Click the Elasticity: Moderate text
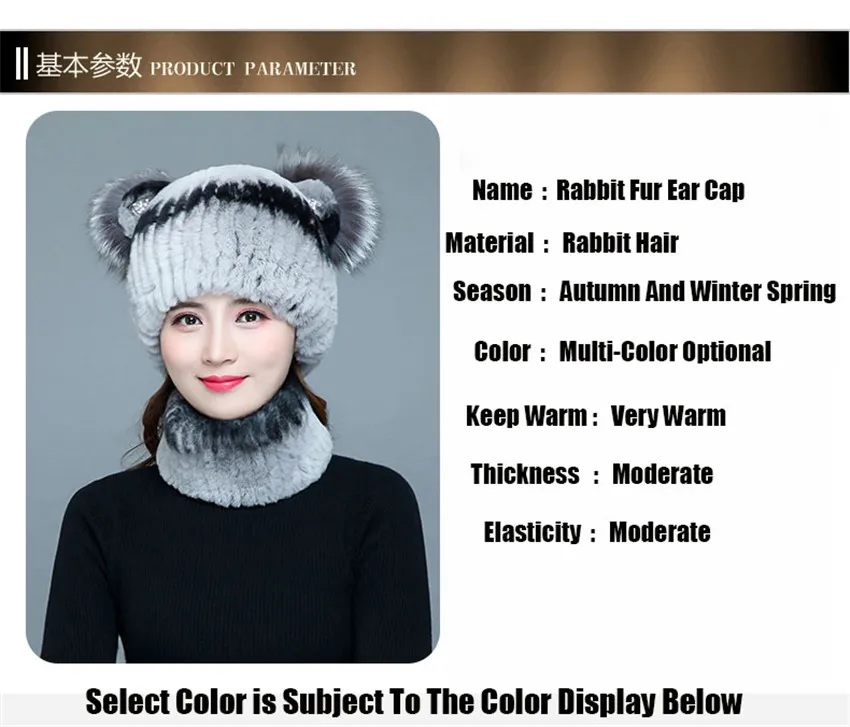Image resolution: width=850 pixels, height=727 pixels. click(x=597, y=532)
